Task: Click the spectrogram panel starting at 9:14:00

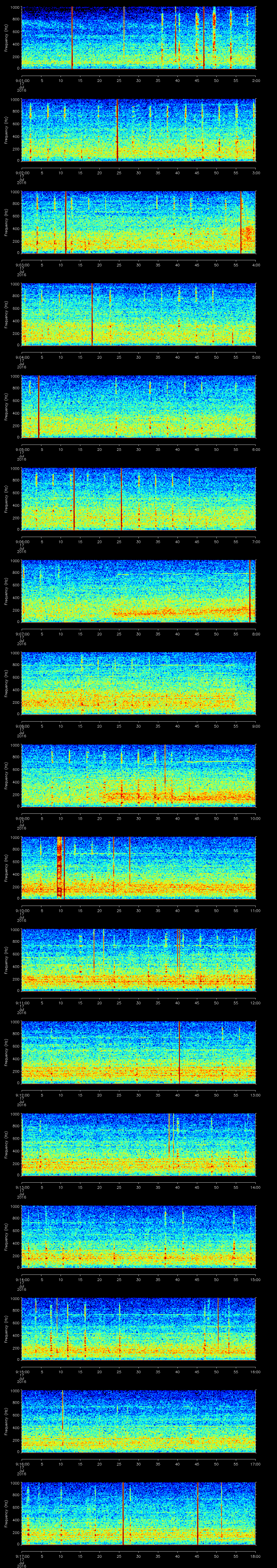Action: 139,1237
